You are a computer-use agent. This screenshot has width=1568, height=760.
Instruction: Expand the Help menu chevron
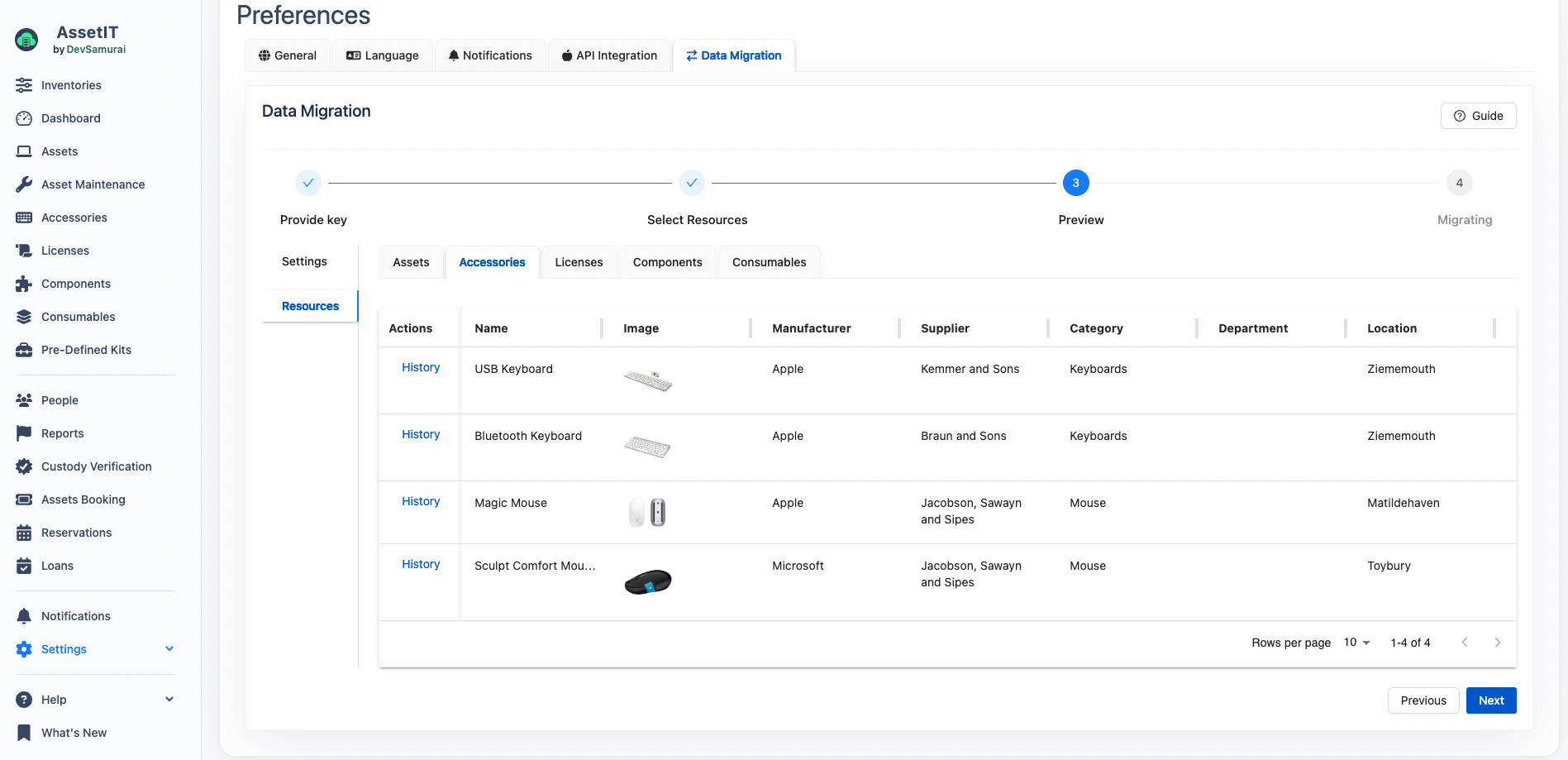(x=169, y=700)
